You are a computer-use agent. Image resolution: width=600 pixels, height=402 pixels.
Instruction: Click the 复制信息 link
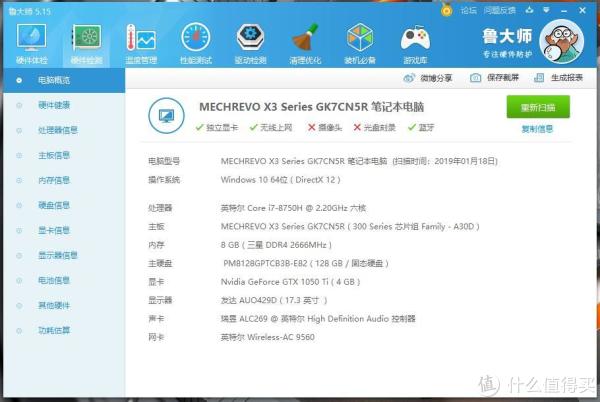[537, 129]
